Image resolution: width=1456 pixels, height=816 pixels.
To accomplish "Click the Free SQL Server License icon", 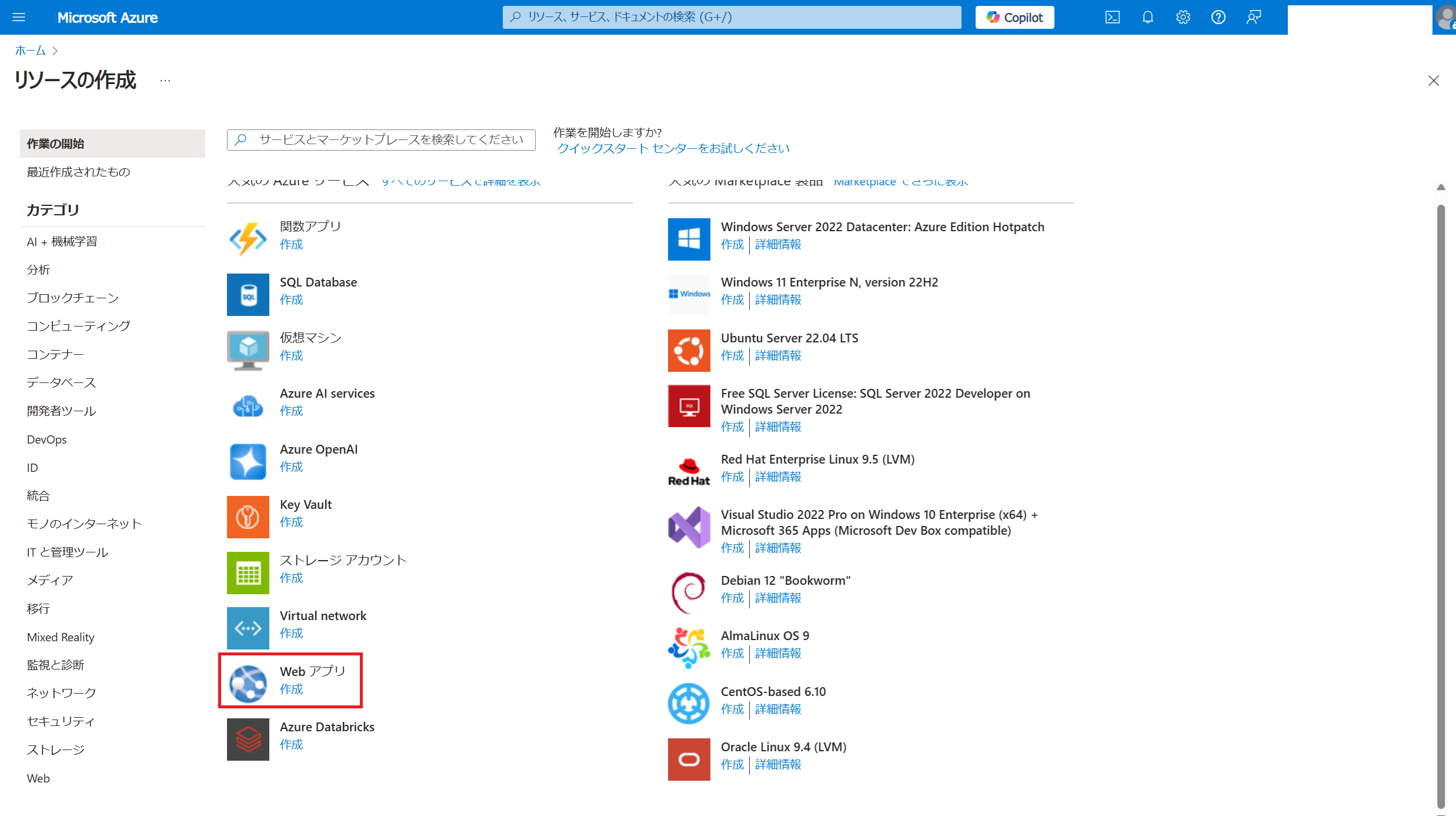I will coord(689,406).
